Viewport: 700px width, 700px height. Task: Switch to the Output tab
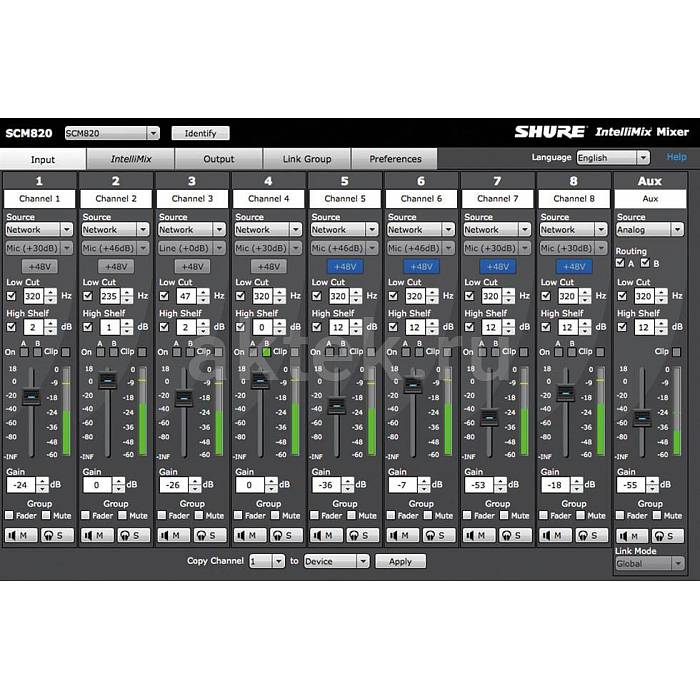(x=219, y=159)
